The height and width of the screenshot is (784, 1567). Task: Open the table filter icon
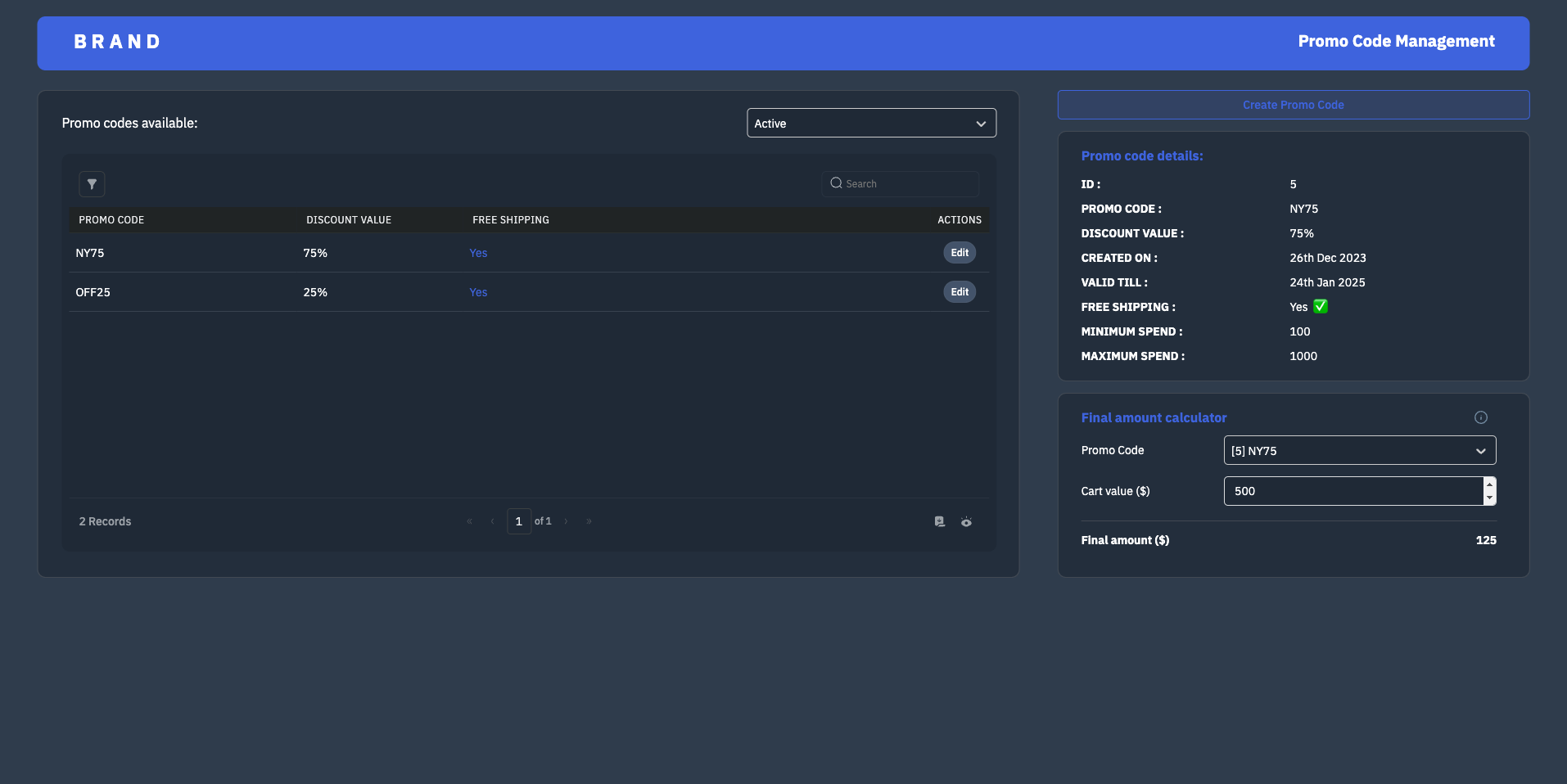tap(92, 184)
